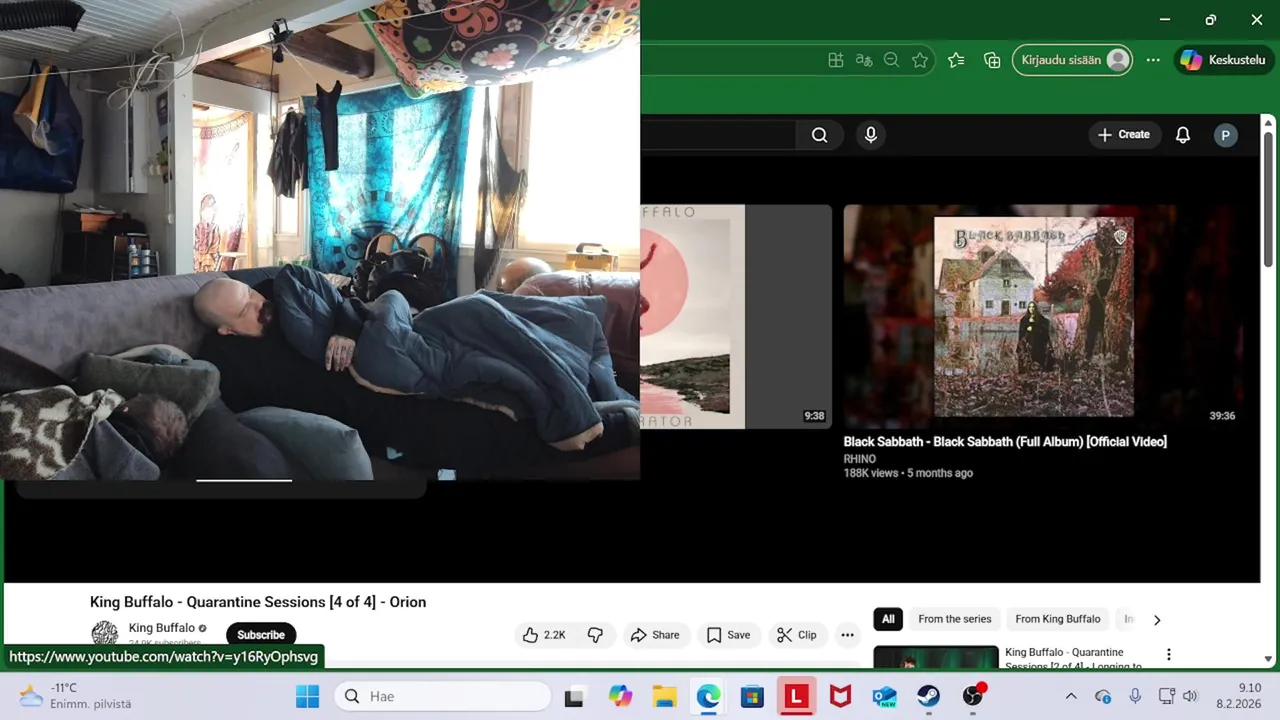Viewport: 1280px width, 720px height.
Task: Open the Edge favorites list icon
Action: [956, 60]
